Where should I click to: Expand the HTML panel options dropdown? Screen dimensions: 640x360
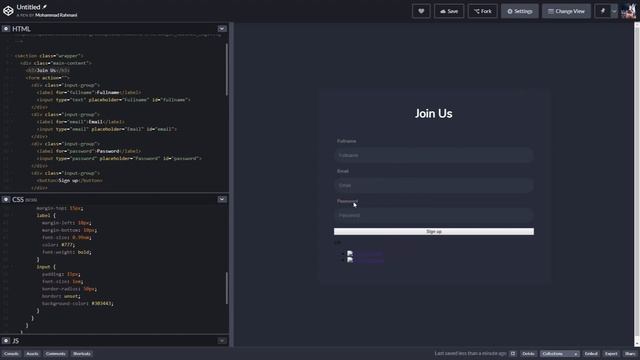pyautogui.click(x=222, y=29)
